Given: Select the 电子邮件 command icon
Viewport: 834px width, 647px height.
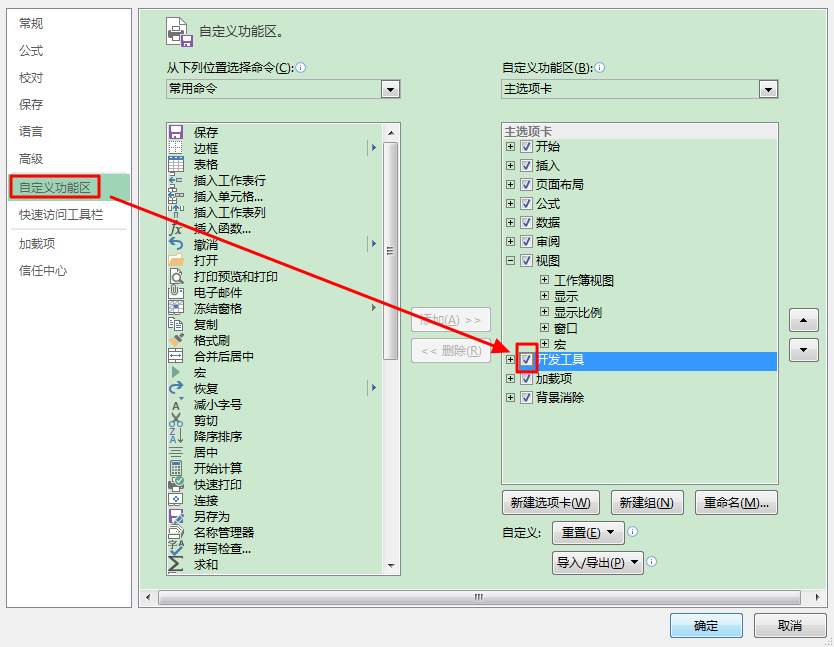Looking at the screenshot, I should point(176,292).
